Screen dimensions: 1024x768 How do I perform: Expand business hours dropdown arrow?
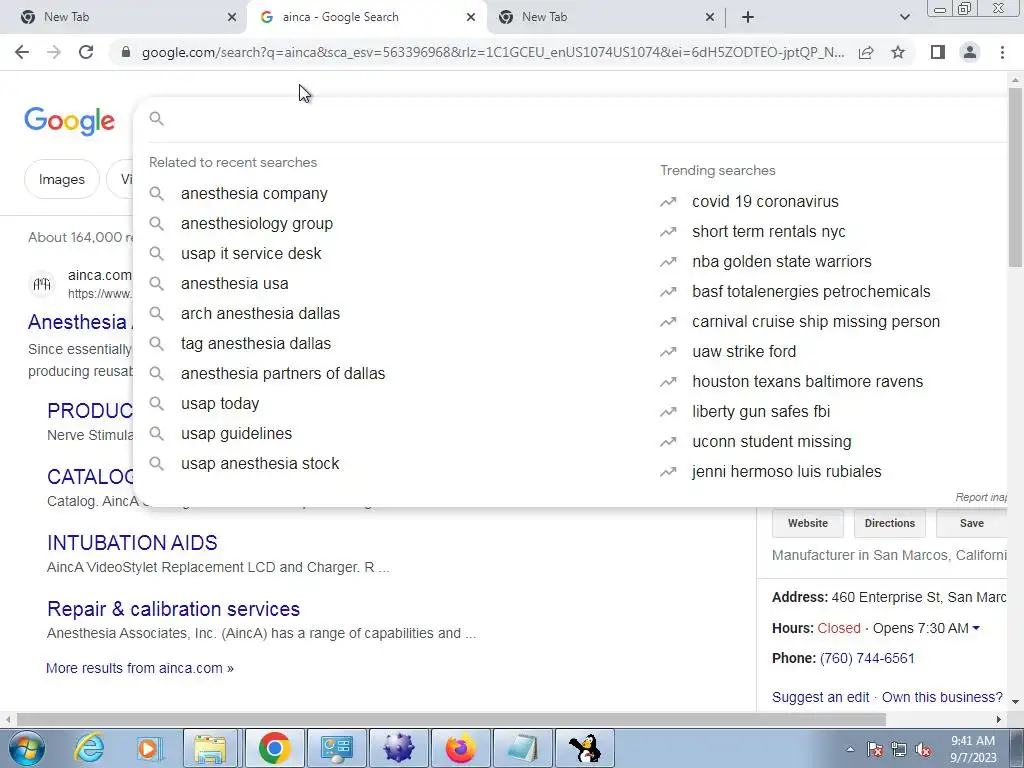[x=976, y=628]
